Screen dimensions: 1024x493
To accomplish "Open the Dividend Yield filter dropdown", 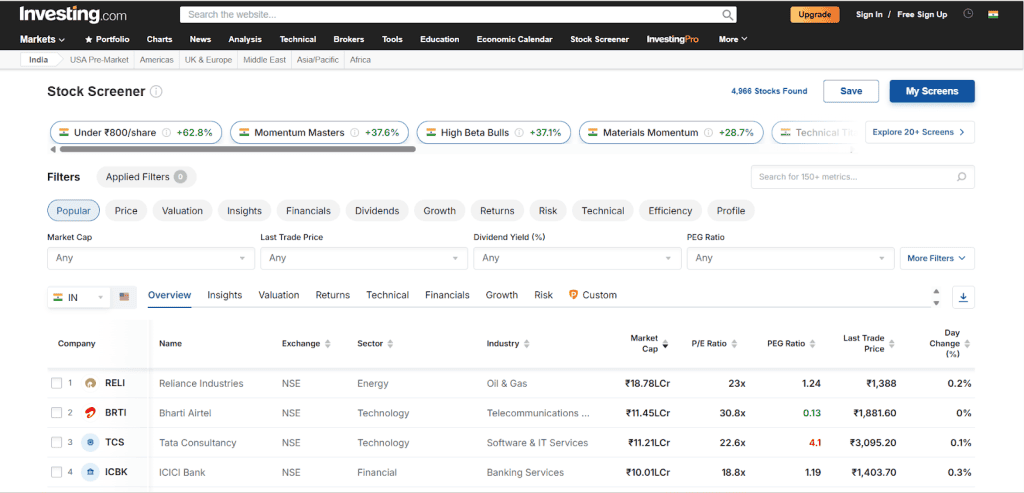I will click(577, 258).
